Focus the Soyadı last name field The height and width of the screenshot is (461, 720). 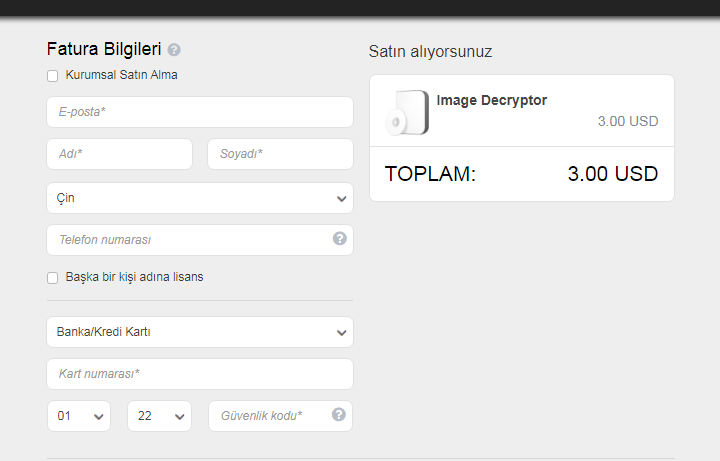(x=280, y=154)
